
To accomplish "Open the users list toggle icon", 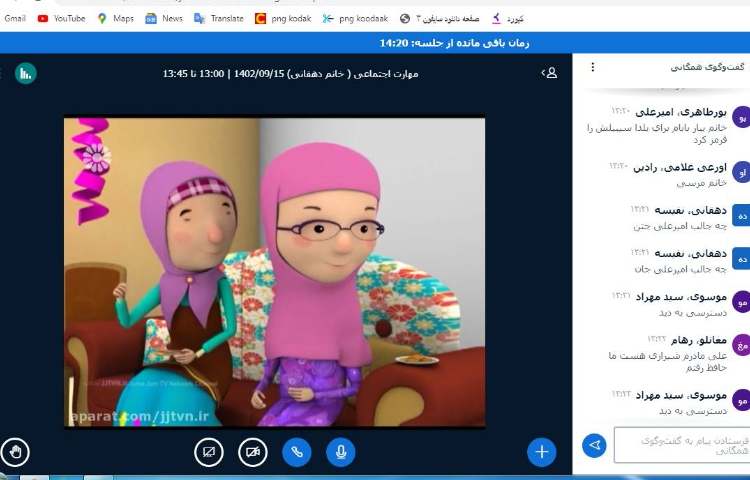I will coord(549,73).
